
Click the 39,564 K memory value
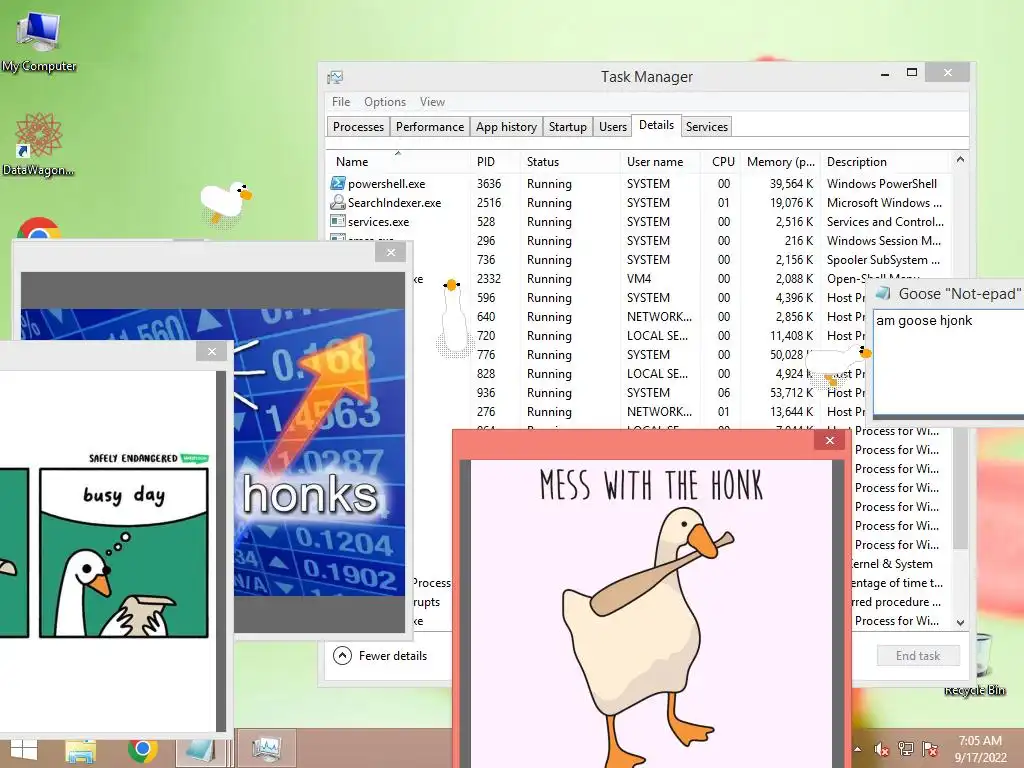(x=792, y=184)
